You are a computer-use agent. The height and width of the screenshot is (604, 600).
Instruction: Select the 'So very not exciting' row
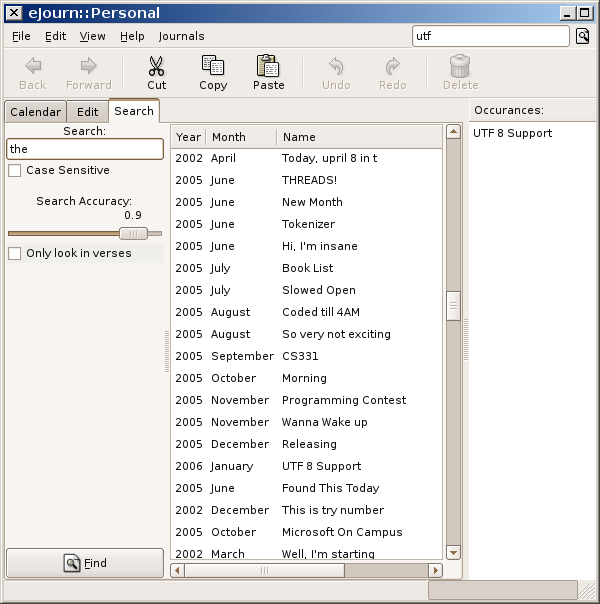pos(307,334)
